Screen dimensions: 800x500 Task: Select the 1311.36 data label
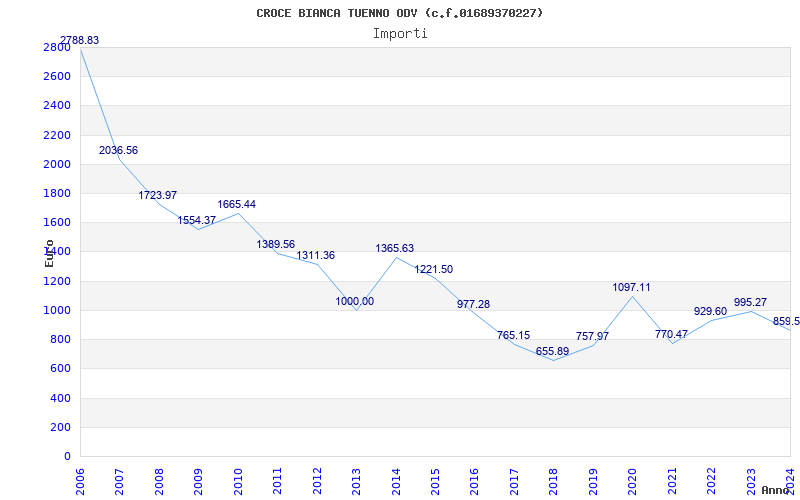316,256
